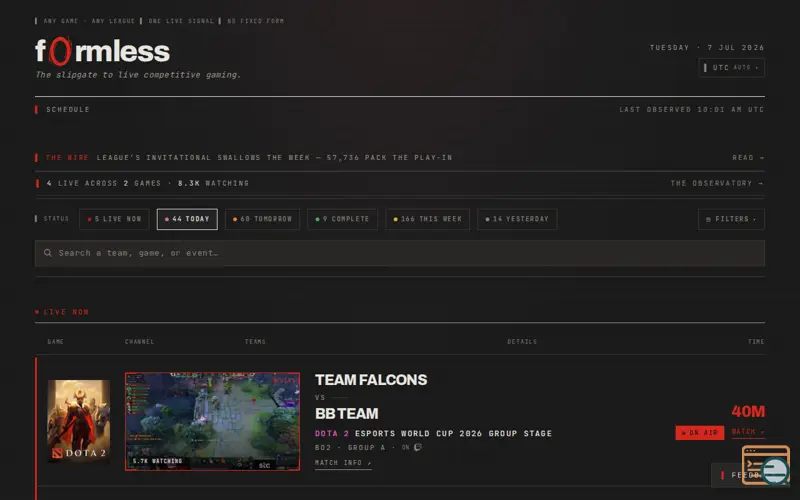Click the 40M elapsed time value
Screen dimensions: 800x500
coord(748,411)
